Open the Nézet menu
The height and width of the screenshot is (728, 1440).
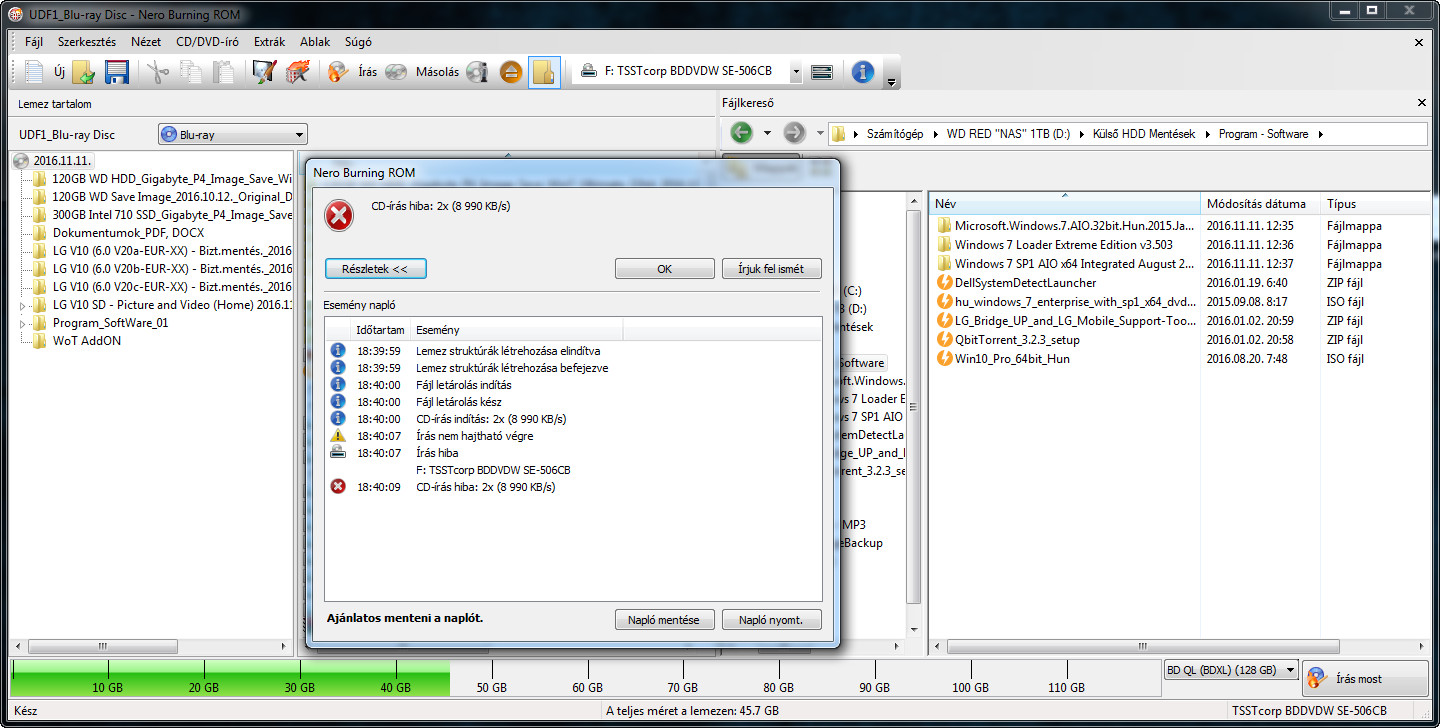[x=146, y=42]
